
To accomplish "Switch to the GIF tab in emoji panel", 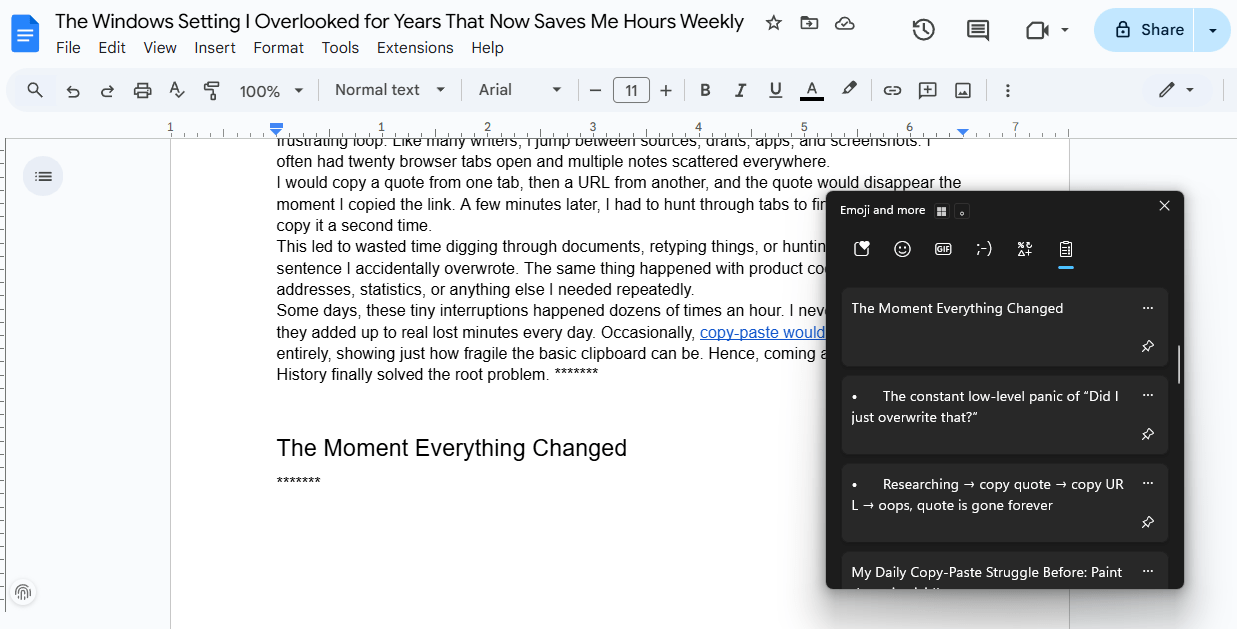I will pos(943,249).
